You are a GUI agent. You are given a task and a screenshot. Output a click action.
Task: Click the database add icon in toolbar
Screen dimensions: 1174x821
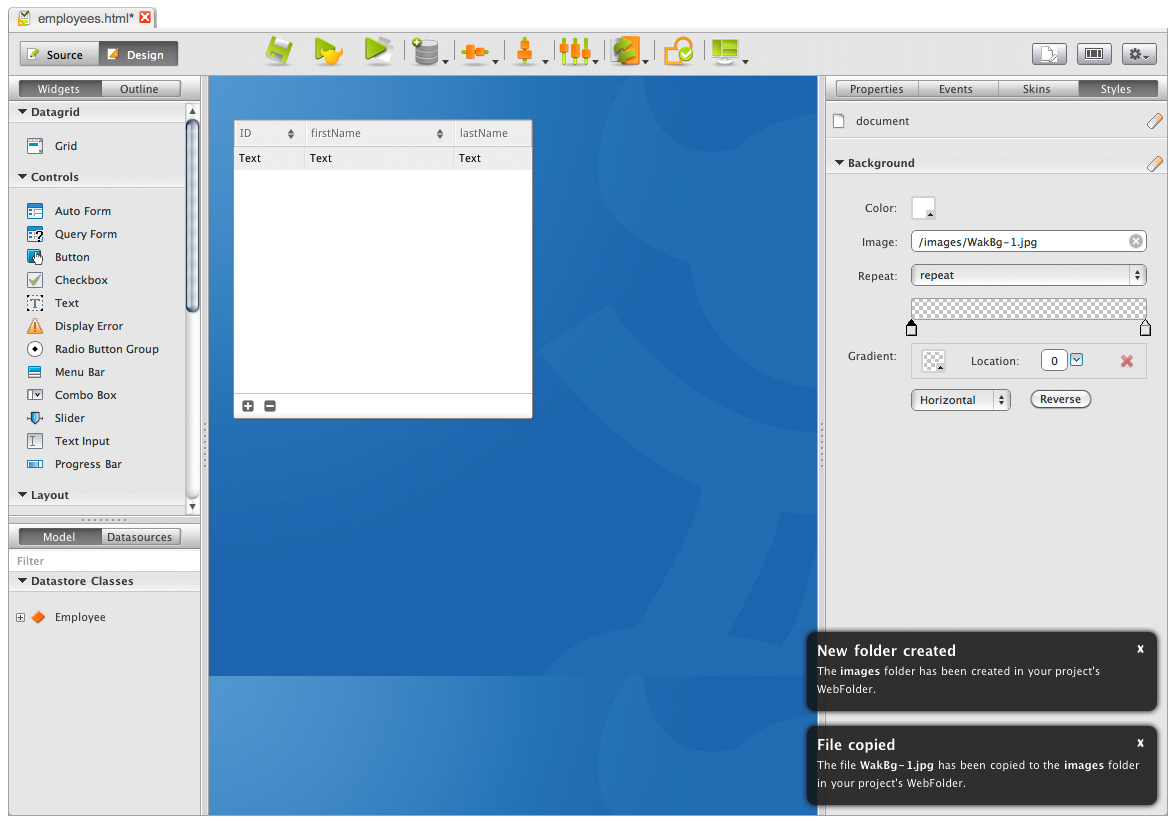pyautogui.click(x=426, y=52)
